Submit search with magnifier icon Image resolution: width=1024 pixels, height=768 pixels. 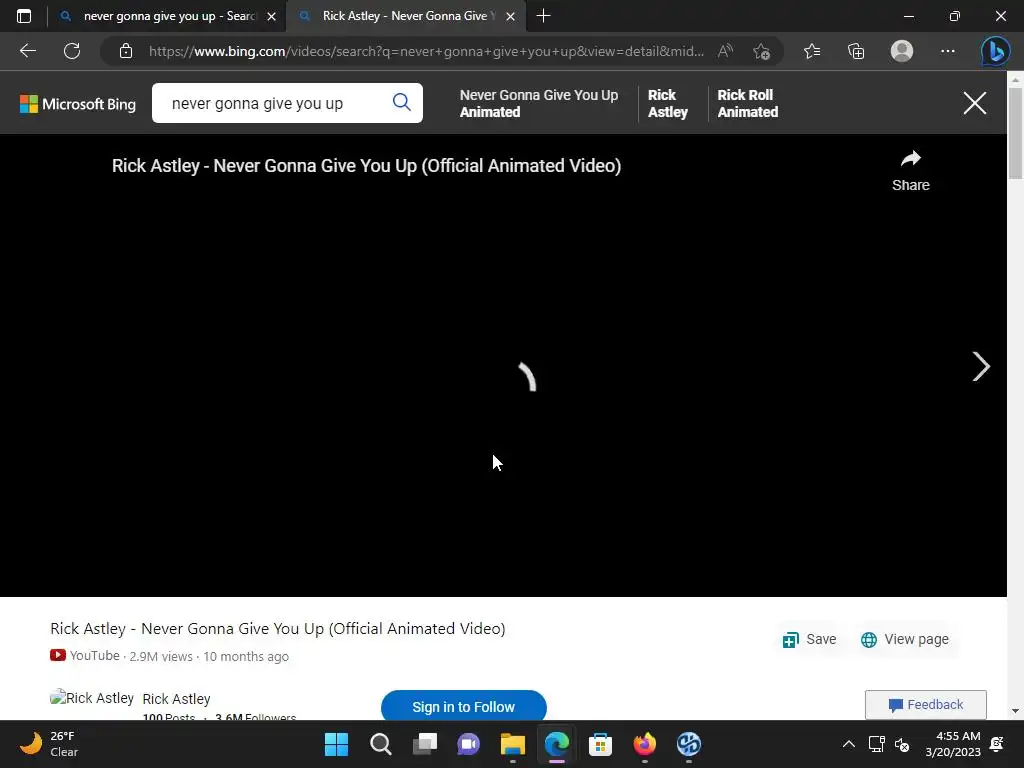coord(402,102)
